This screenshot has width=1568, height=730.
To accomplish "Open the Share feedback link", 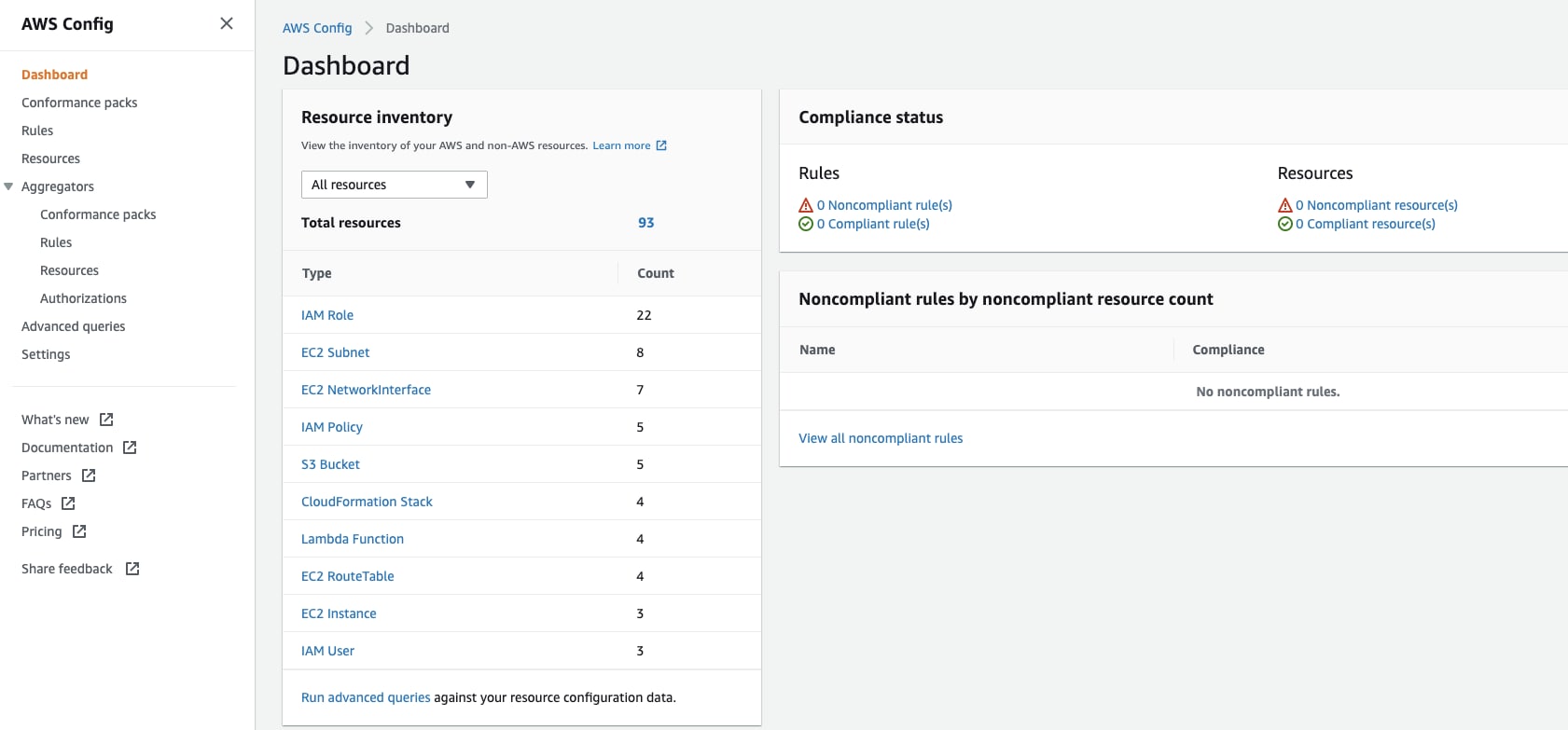I will (67, 569).
